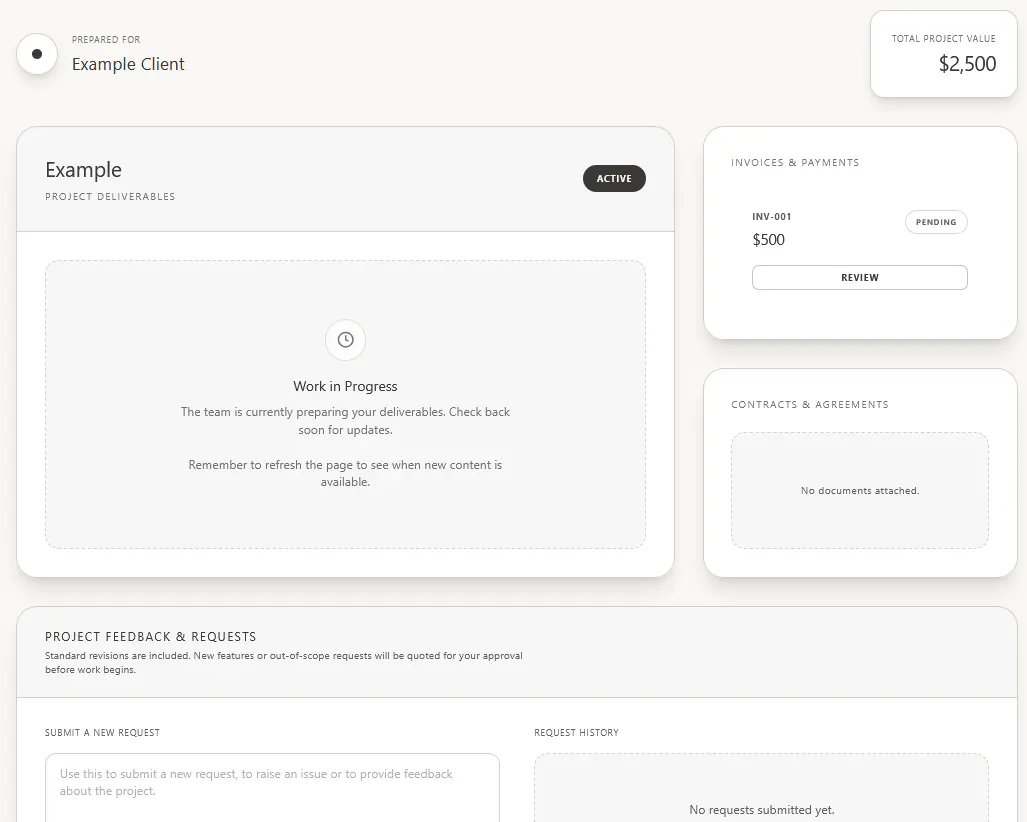Click the Example Client name
Viewport: 1027px width, 822px height.
128,64
